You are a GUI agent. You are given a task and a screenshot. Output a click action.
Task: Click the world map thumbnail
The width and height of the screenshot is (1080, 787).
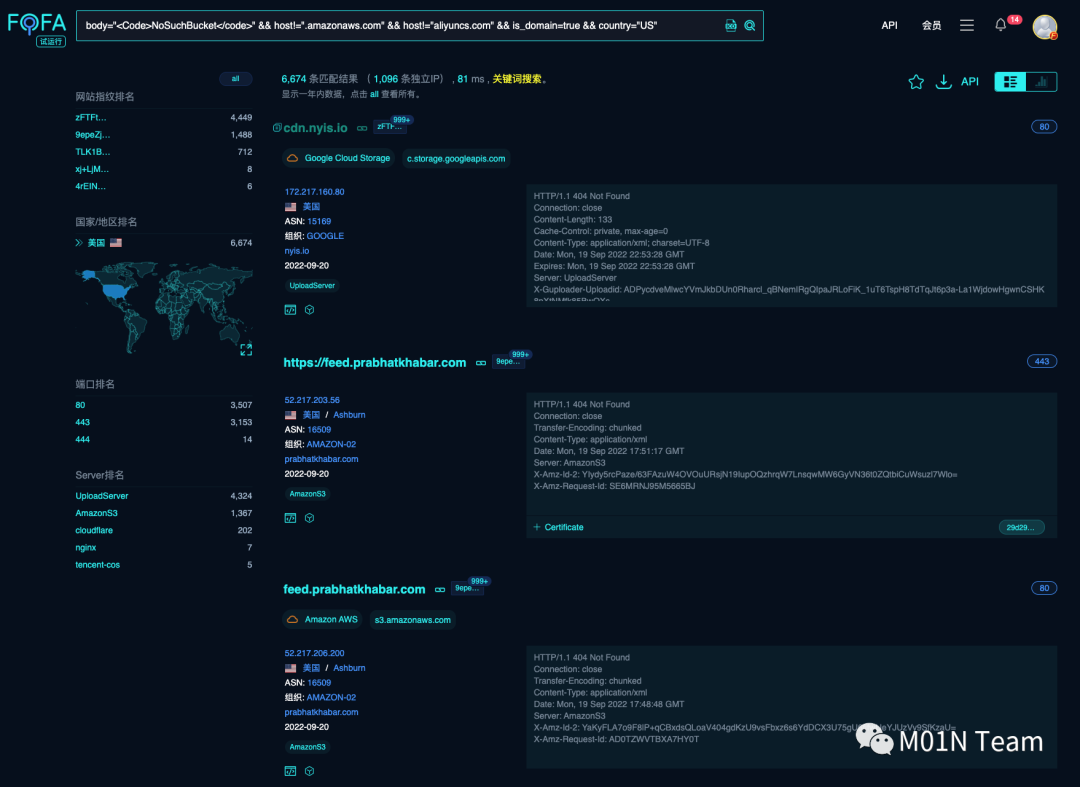(x=163, y=307)
